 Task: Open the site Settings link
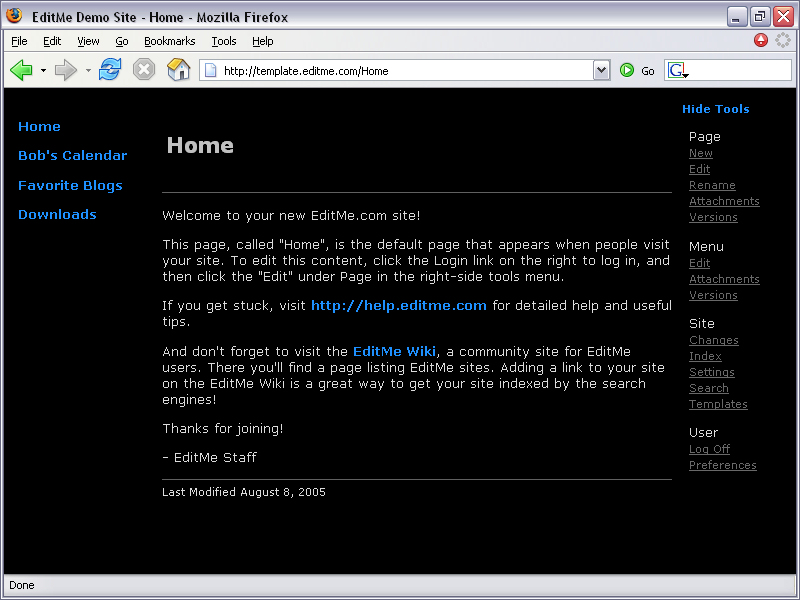[712, 372]
